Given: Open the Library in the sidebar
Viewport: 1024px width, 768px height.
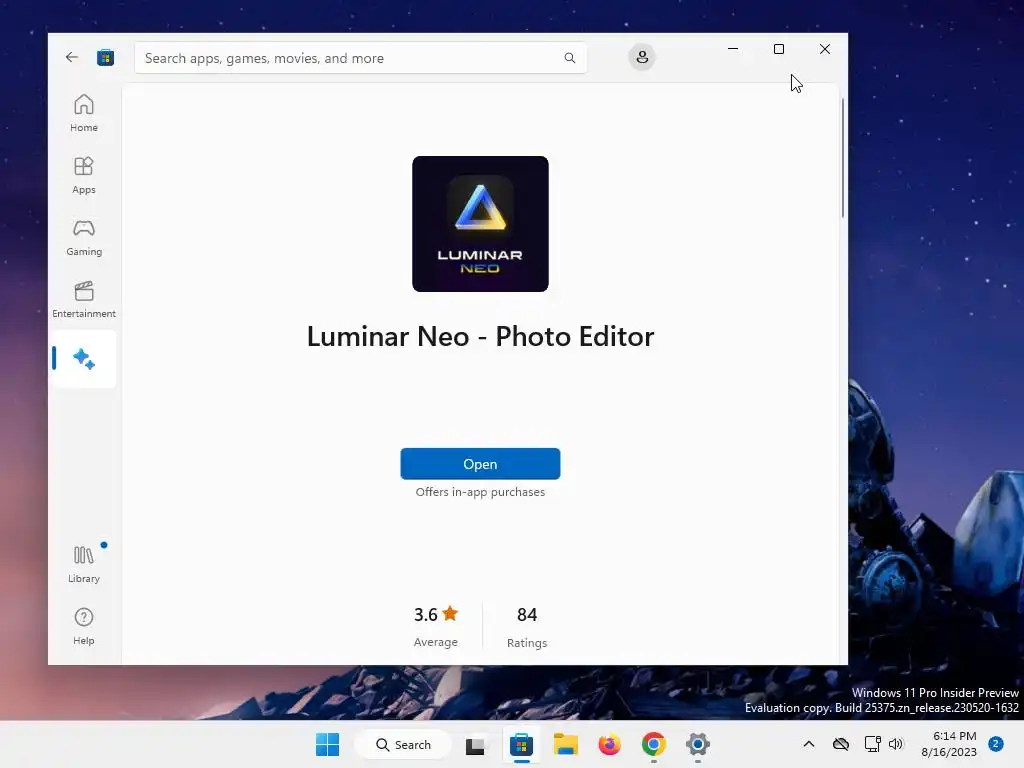Looking at the screenshot, I should (x=84, y=564).
